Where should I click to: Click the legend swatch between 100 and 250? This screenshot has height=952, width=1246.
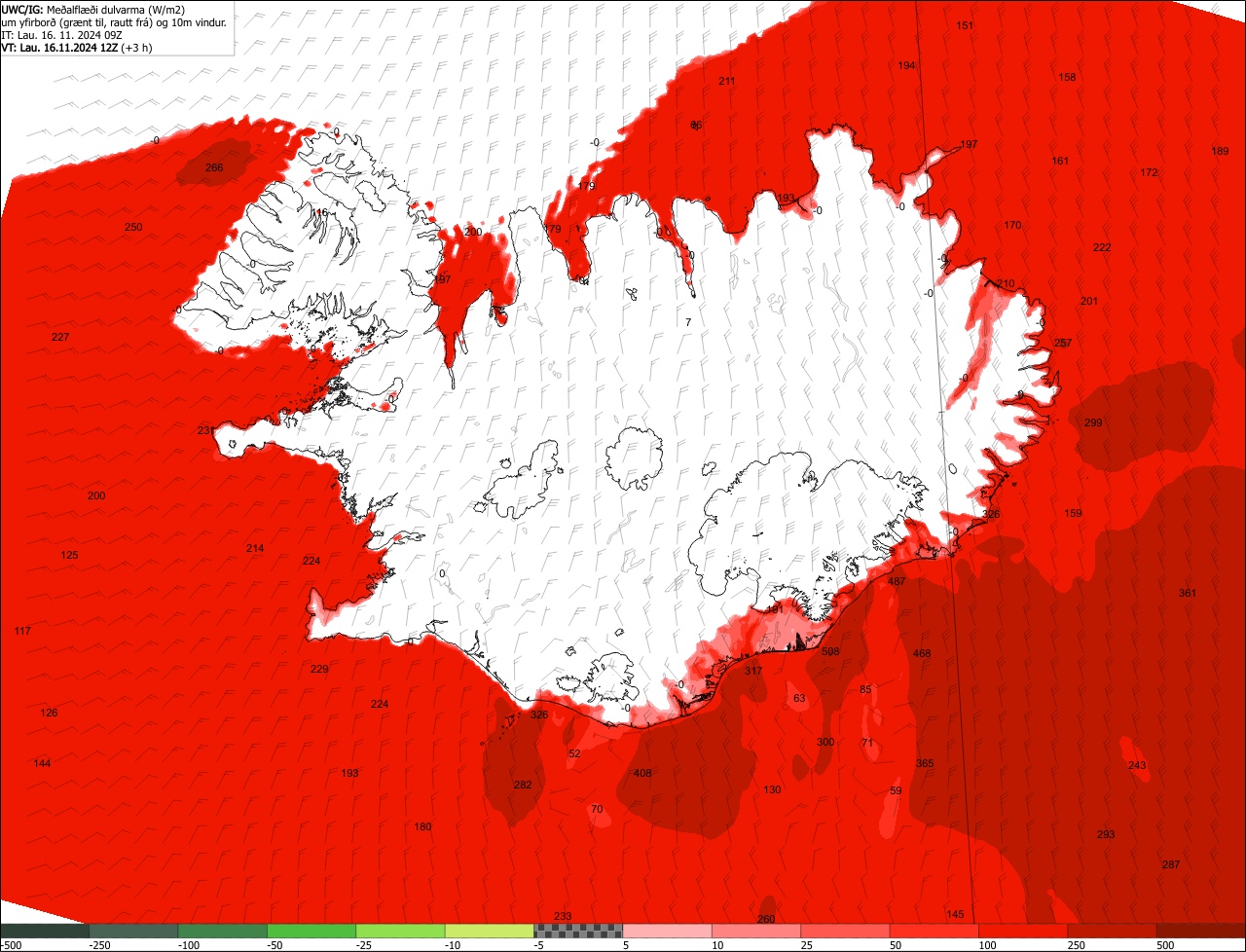pyautogui.click(x=1023, y=931)
